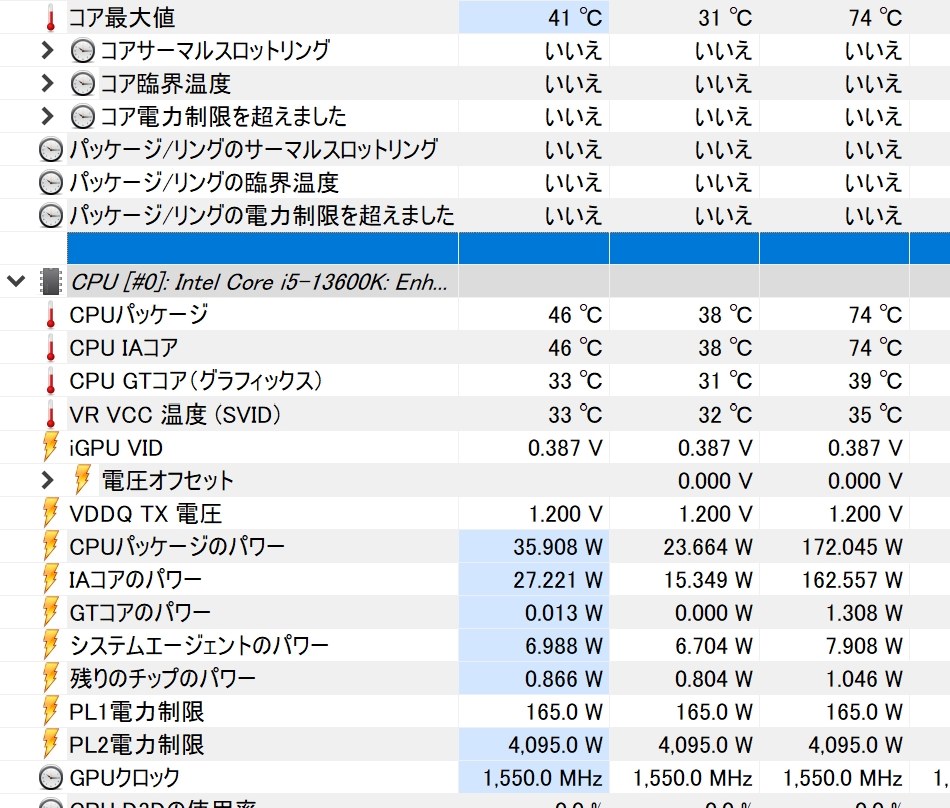Click the 35.908 W current power value

[558, 547]
